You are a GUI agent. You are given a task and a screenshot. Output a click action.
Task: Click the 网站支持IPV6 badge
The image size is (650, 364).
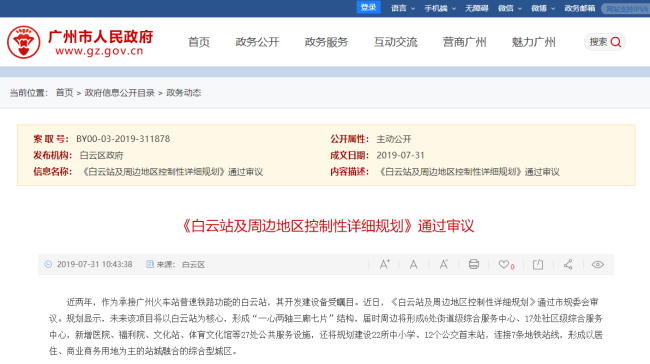click(626, 9)
